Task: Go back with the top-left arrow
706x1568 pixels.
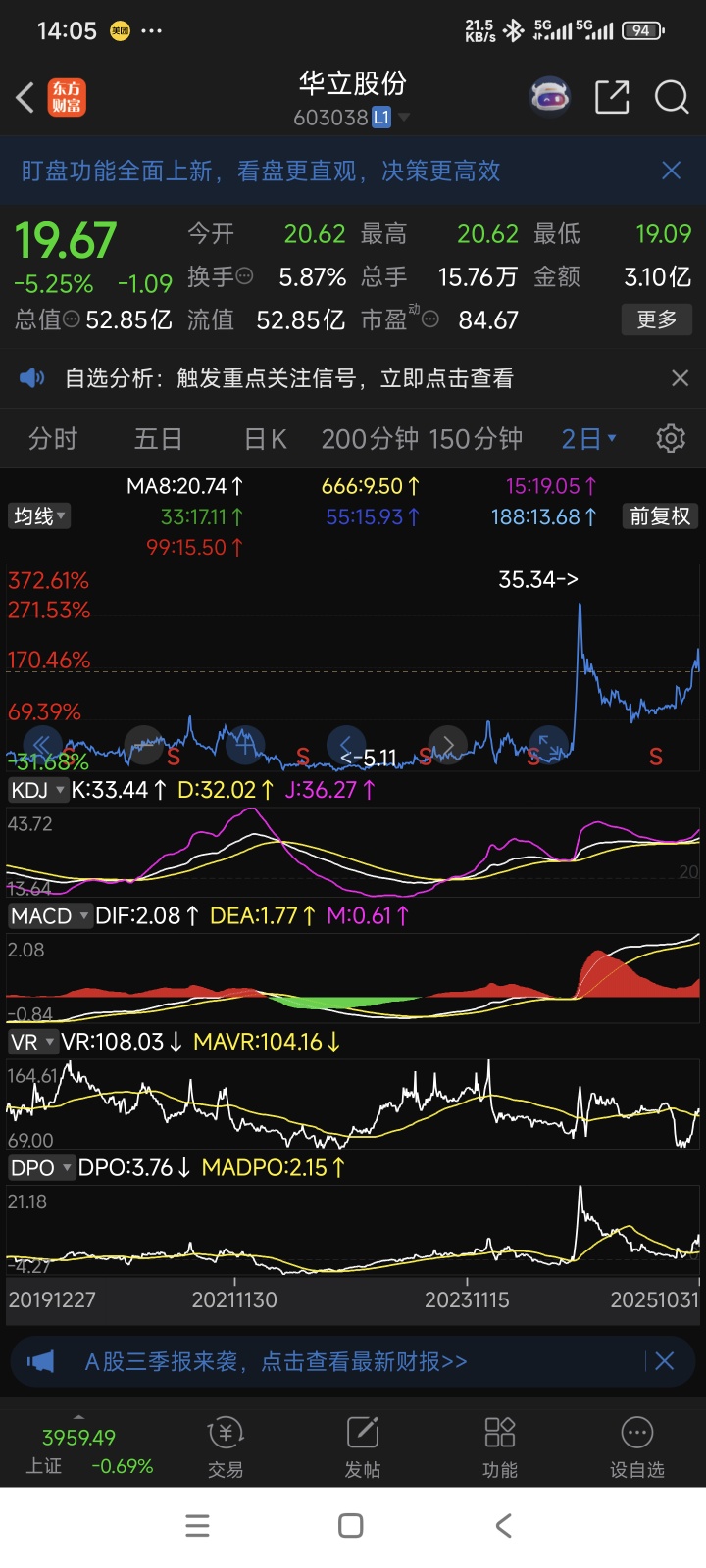Action: point(25,97)
